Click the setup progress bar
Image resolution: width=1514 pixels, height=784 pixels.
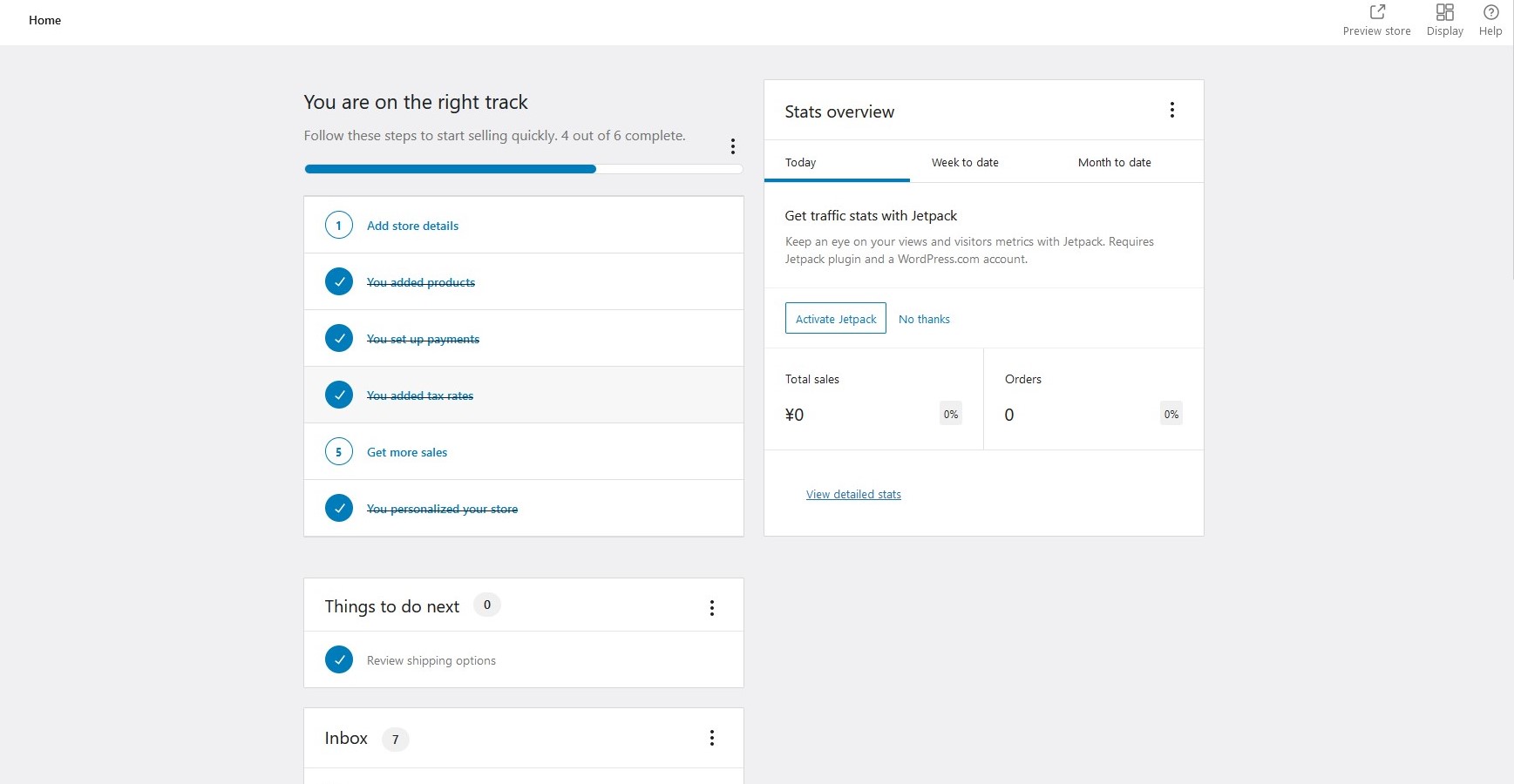(x=523, y=169)
